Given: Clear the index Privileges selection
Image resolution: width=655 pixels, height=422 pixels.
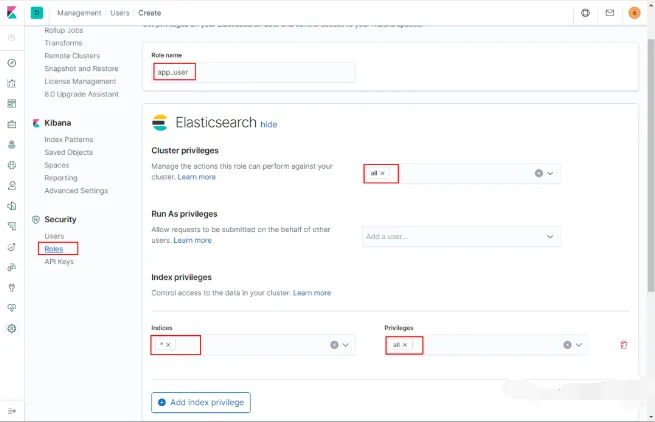Looking at the screenshot, I should point(567,345).
